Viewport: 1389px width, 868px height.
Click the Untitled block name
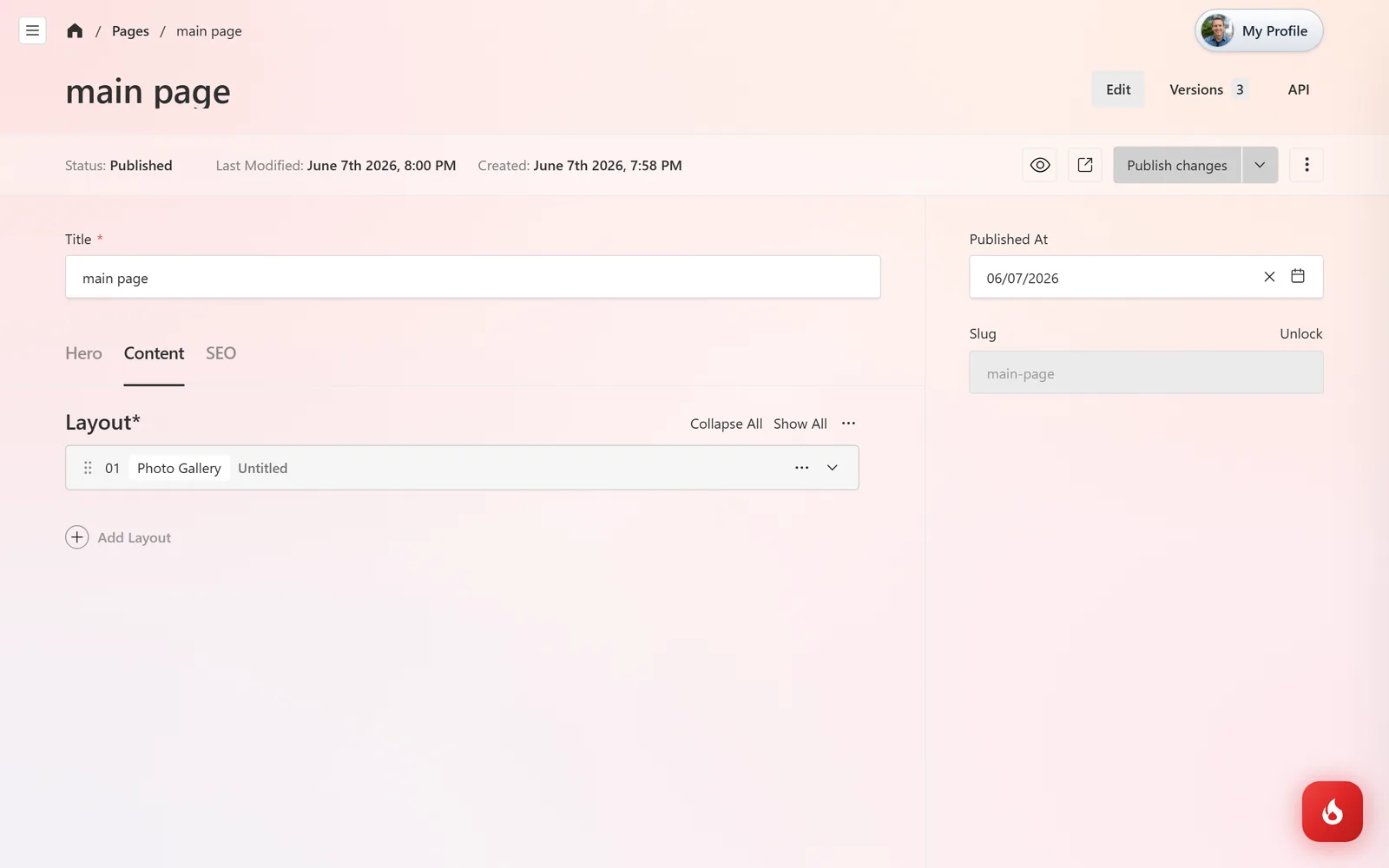(x=262, y=468)
